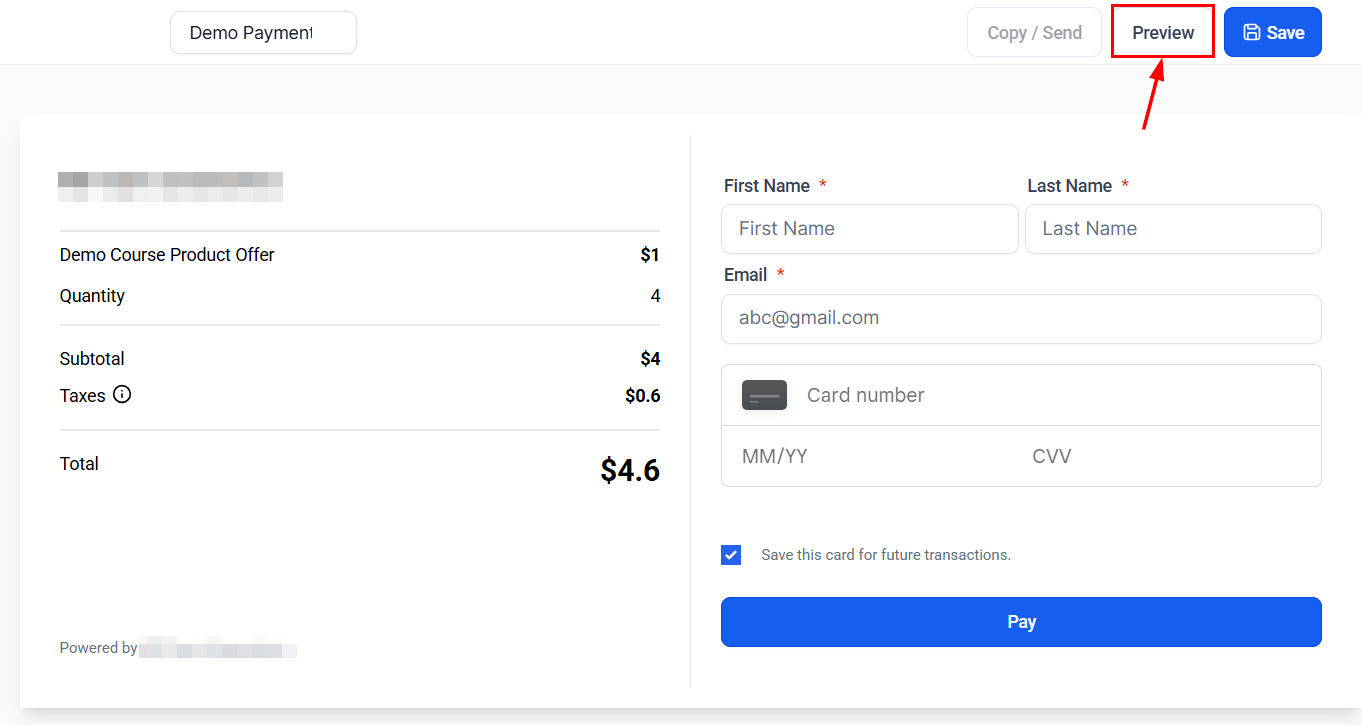
Task: Toggle the save card checkbox
Action: 731,555
